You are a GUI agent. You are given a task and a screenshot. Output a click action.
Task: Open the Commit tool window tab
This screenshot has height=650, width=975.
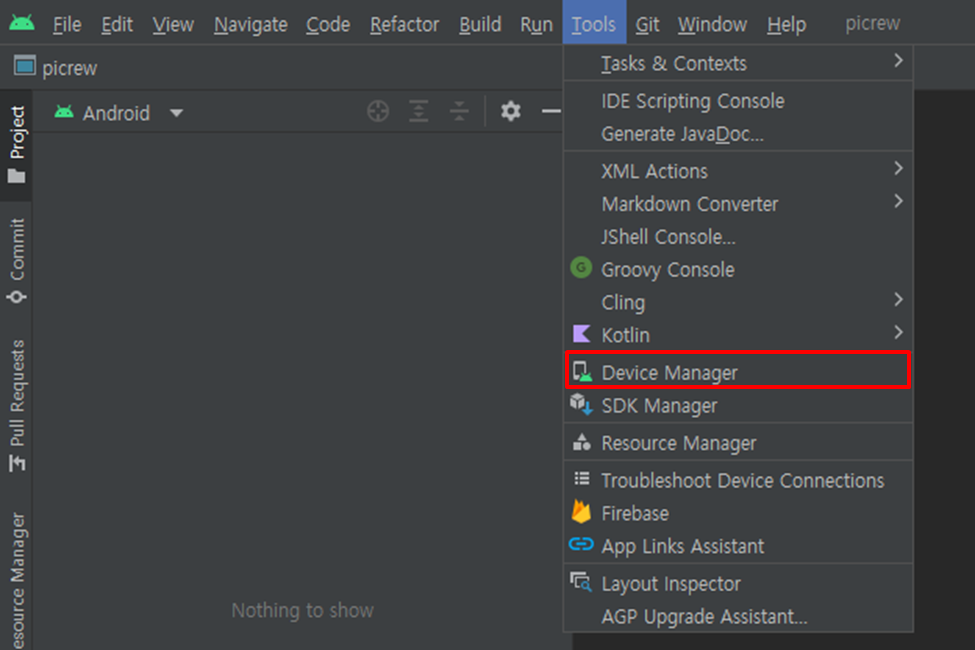pyautogui.click(x=17, y=261)
